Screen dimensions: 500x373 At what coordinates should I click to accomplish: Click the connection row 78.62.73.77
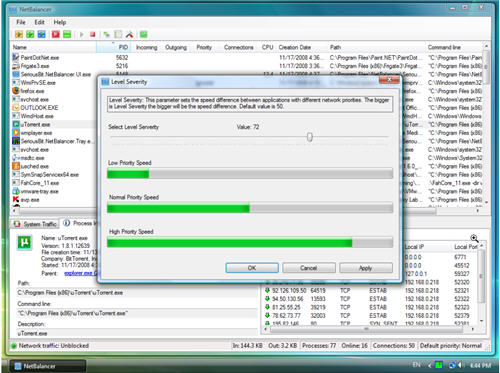[370, 315]
